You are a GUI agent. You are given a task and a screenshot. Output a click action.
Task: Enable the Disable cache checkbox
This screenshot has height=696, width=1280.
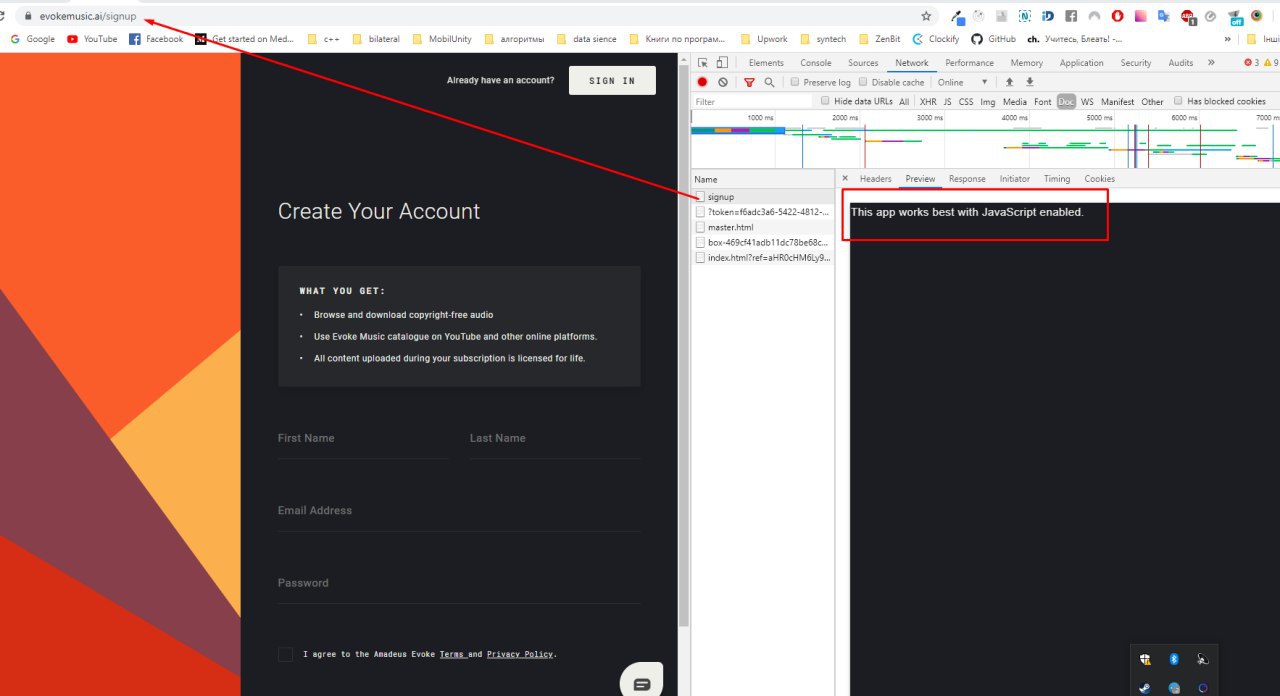tap(863, 82)
